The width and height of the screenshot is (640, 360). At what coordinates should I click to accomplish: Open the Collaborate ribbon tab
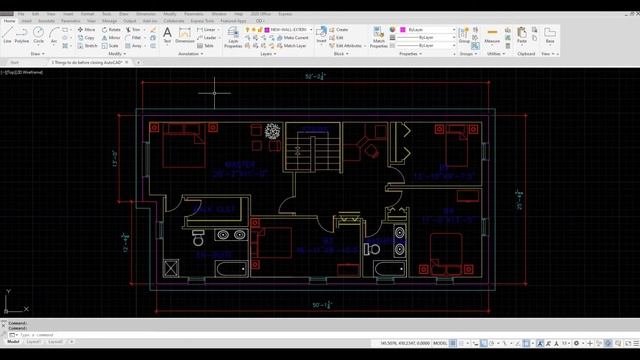point(173,21)
